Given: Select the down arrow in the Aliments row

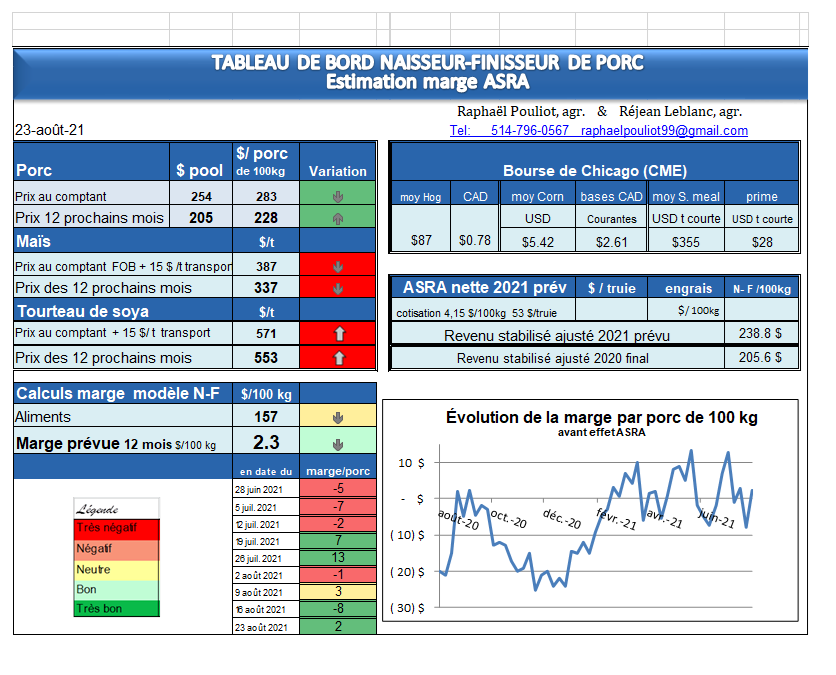Looking at the screenshot, I should [x=338, y=417].
